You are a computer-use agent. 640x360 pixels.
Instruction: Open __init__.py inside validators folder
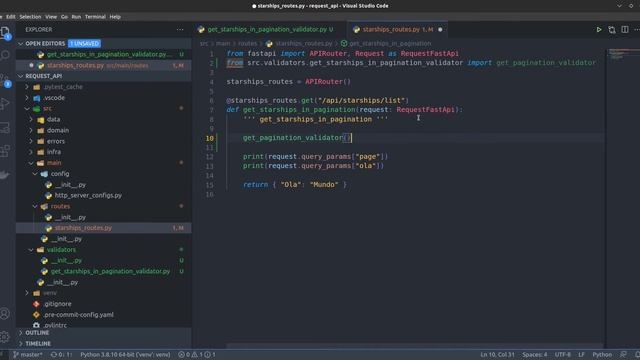(x=67, y=260)
